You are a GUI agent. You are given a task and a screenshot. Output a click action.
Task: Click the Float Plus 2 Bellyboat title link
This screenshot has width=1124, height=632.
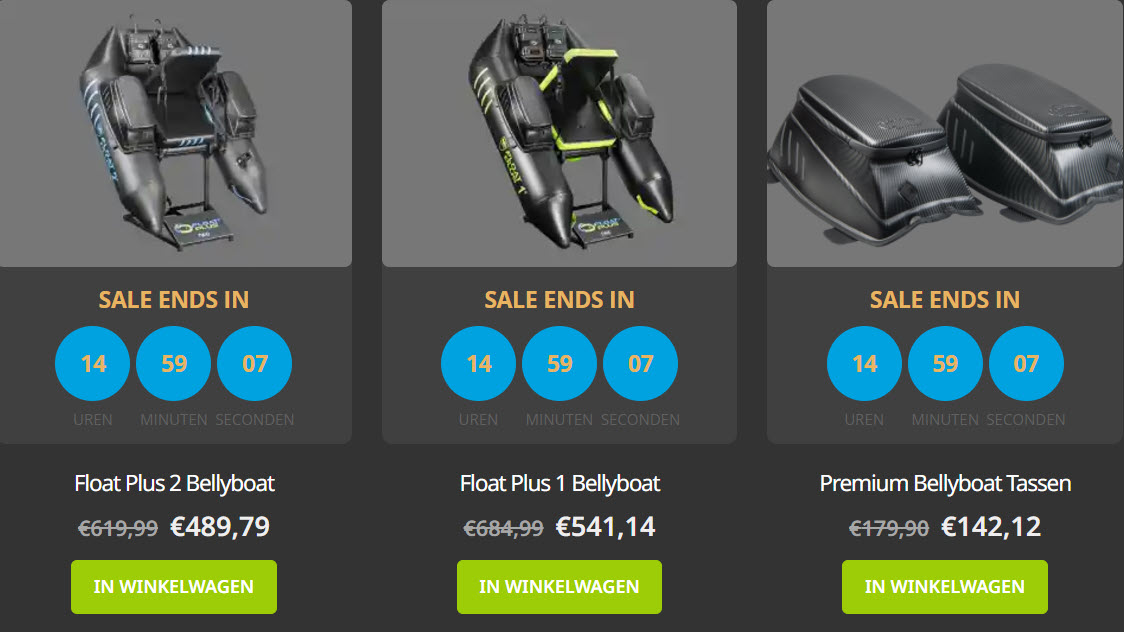click(x=174, y=484)
